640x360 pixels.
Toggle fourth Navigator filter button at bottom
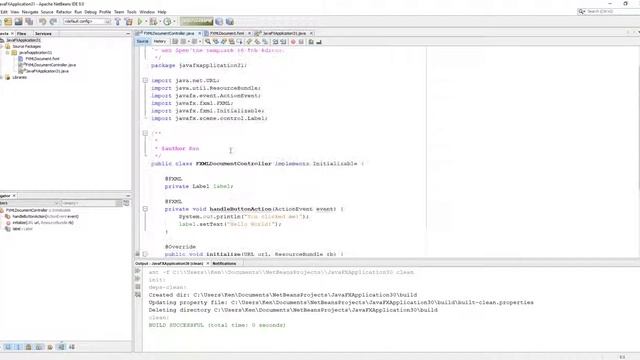39,347
